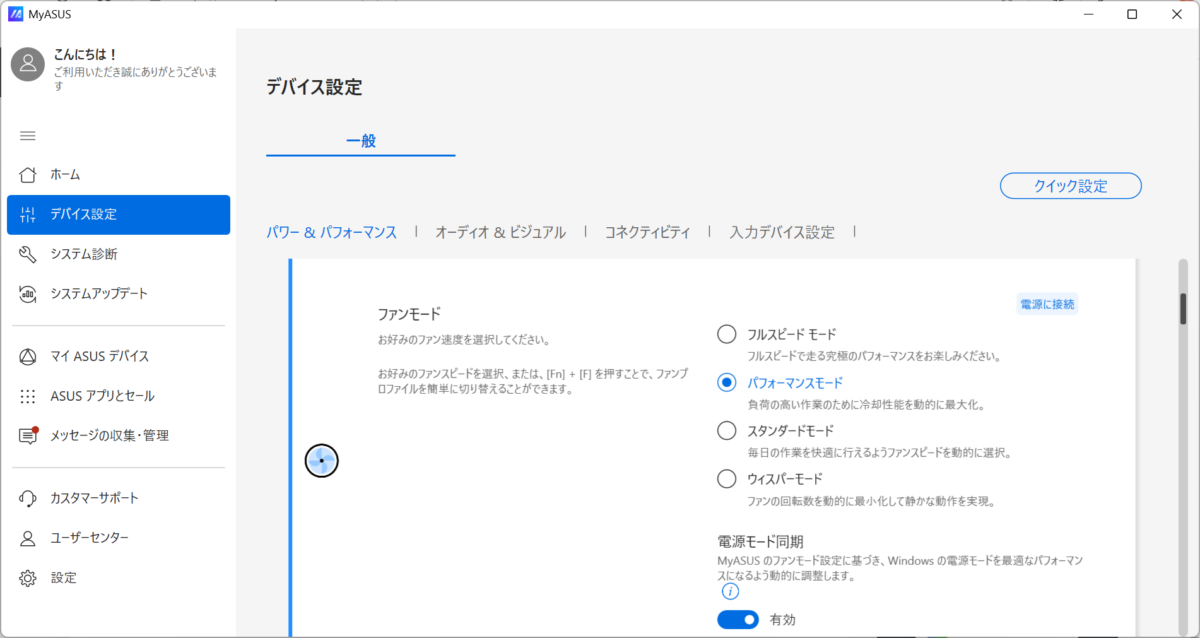Open ASUS アプリとセール in the sidebar
Screen dimensions: 1200x638
coord(118,396)
